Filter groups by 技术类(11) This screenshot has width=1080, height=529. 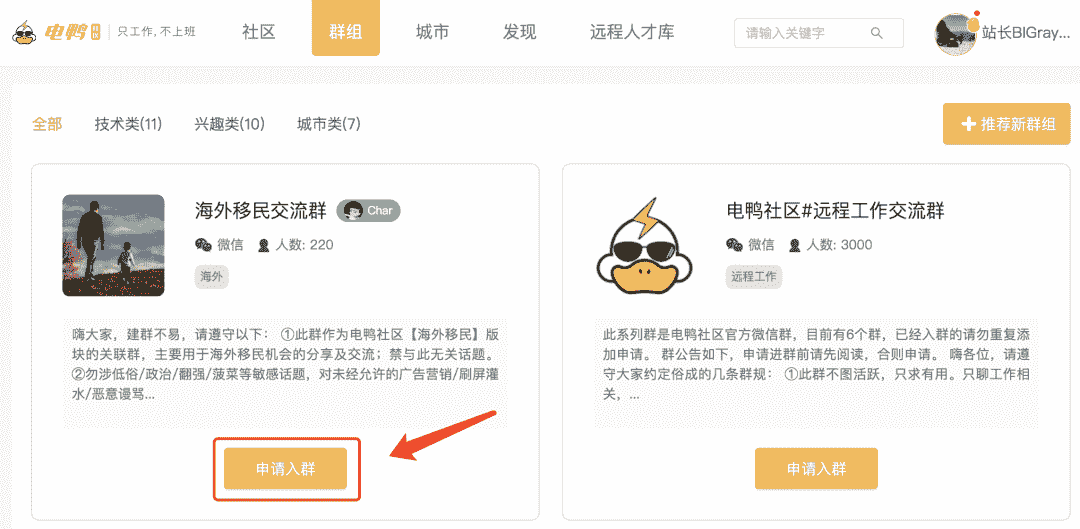tap(128, 124)
